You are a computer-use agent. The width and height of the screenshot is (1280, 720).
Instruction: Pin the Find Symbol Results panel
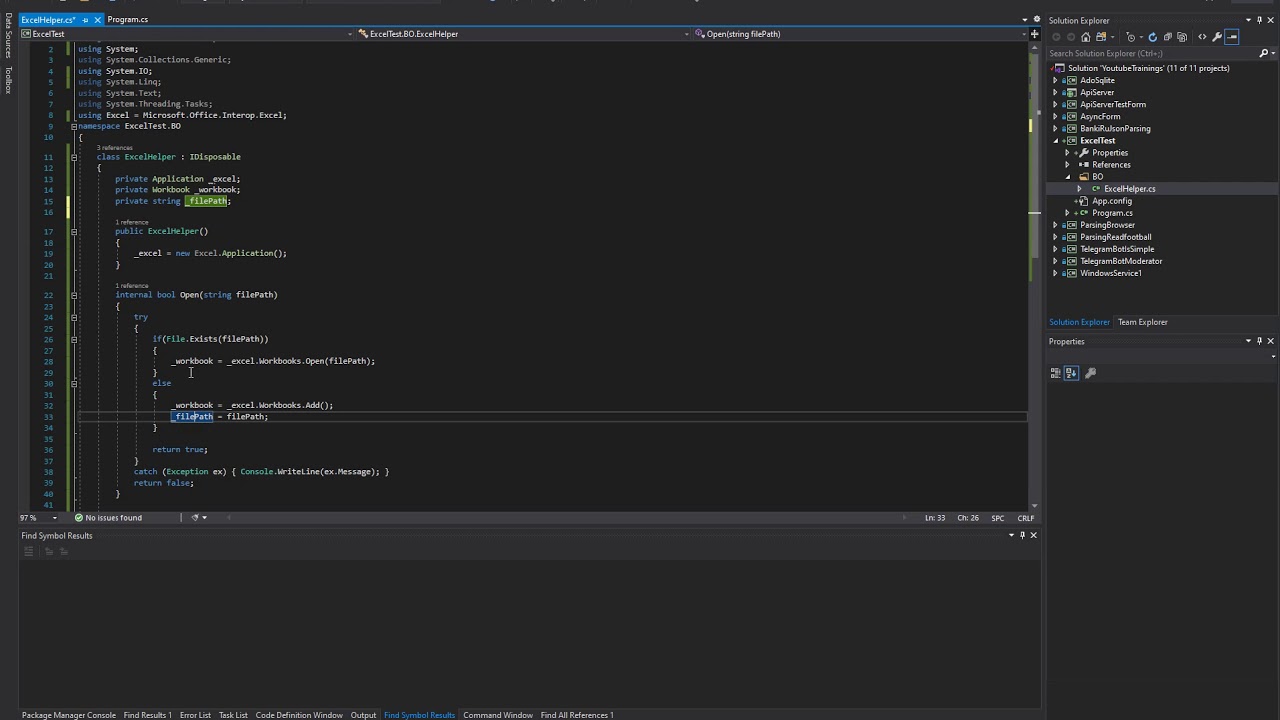[1022, 535]
